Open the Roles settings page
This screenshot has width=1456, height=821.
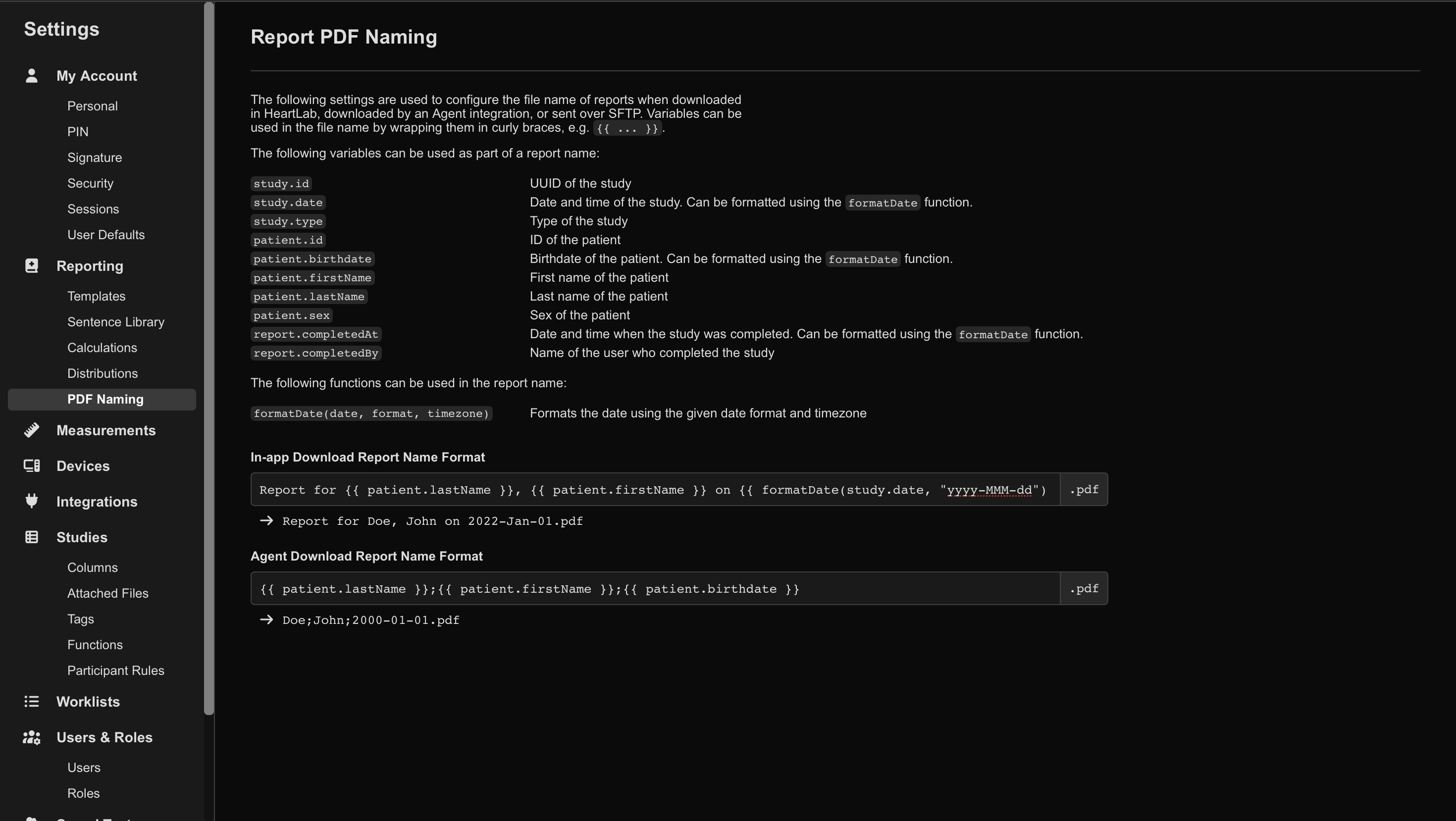coord(83,793)
